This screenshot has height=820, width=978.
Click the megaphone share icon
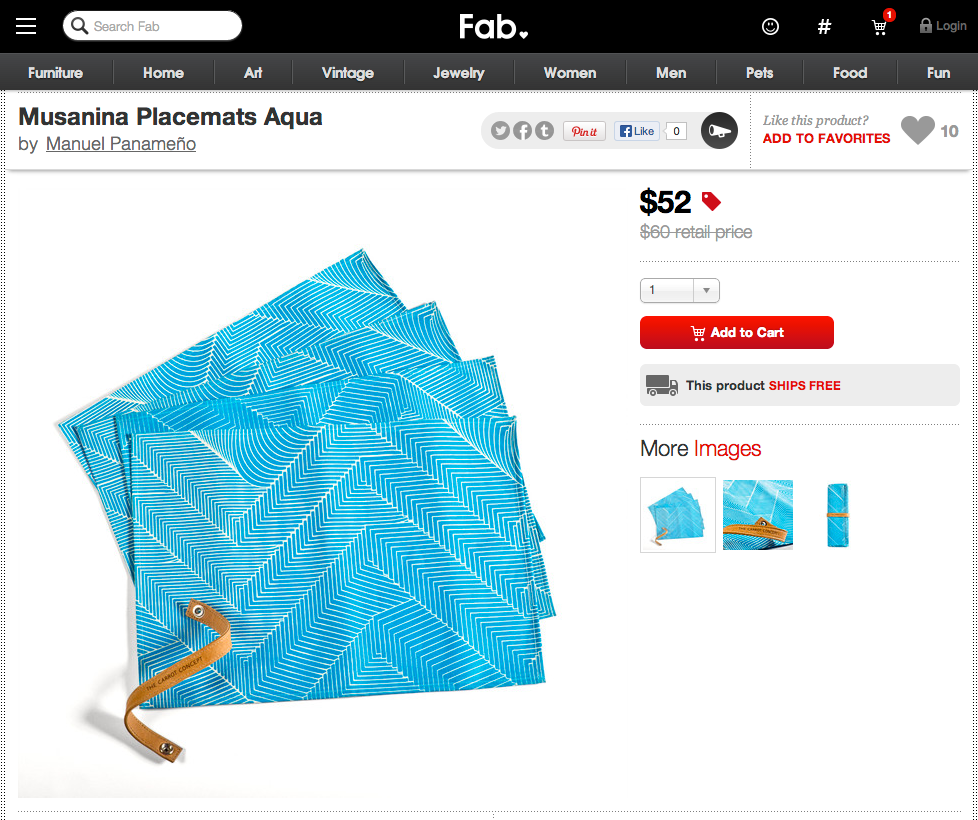click(x=719, y=131)
